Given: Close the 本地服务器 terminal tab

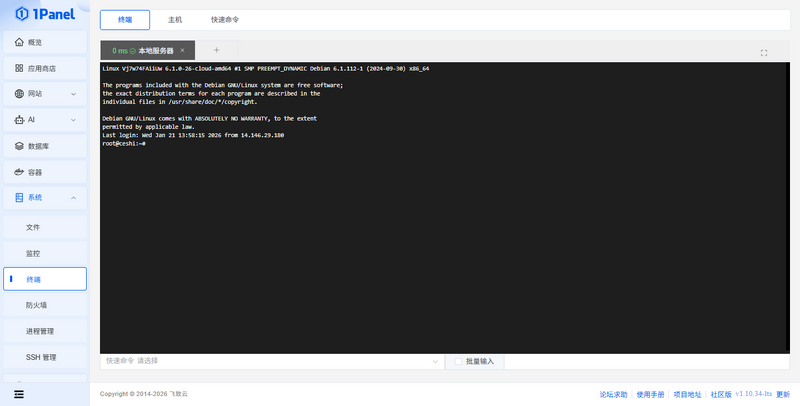Looking at the screenshot, I should pos(182,50).
